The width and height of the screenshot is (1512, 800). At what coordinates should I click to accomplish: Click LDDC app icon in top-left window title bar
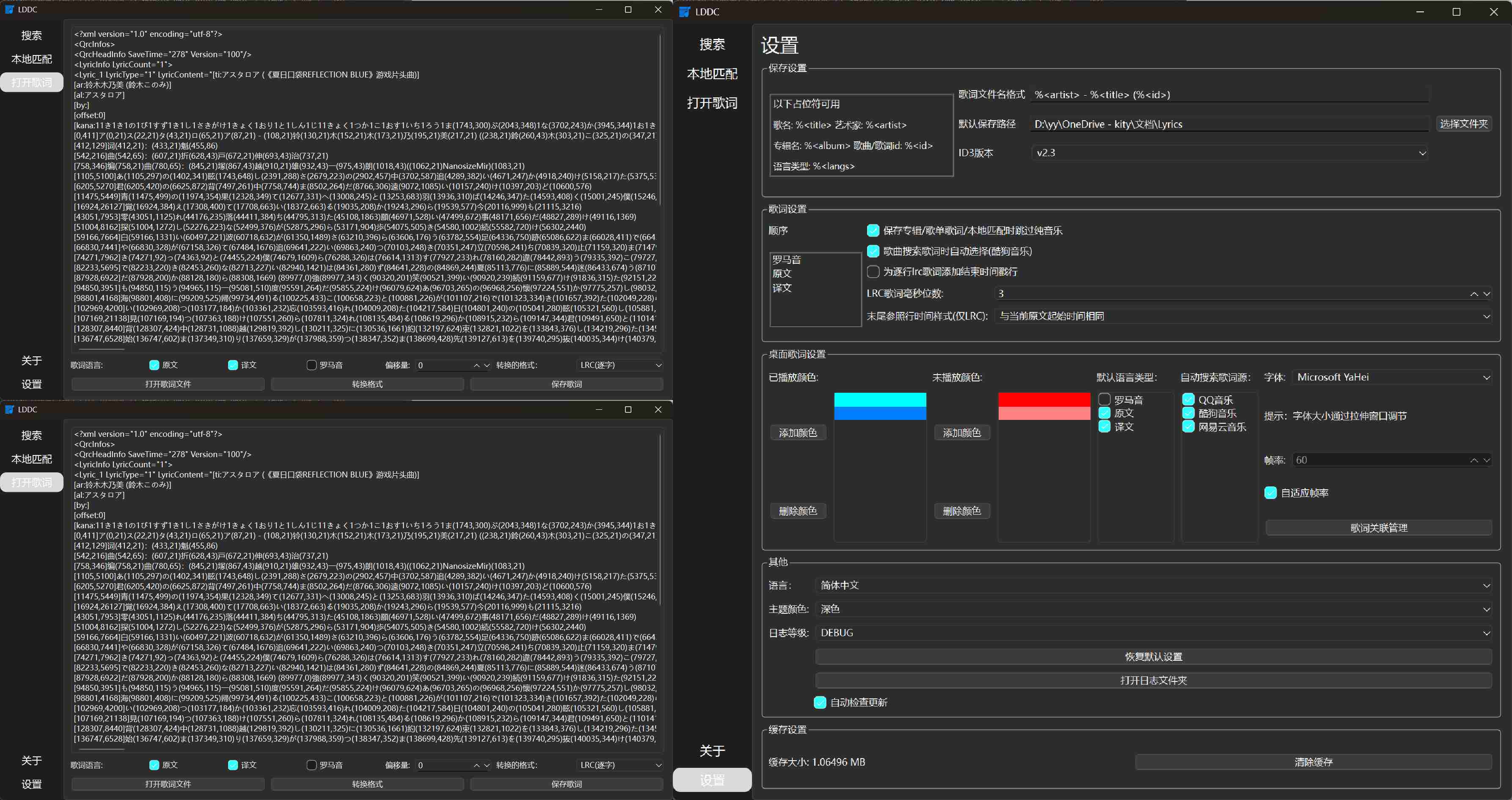click(x=9, y=9)
